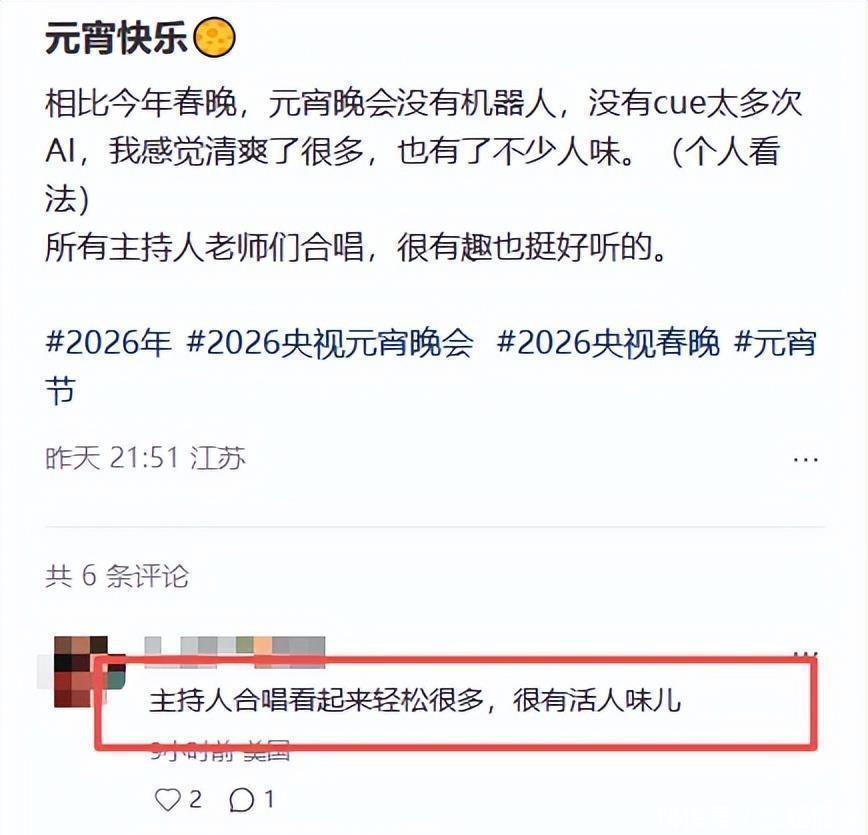868x835 pixels.
Task: Open the #元宵节 hashtag
Action: click(775, 342)
